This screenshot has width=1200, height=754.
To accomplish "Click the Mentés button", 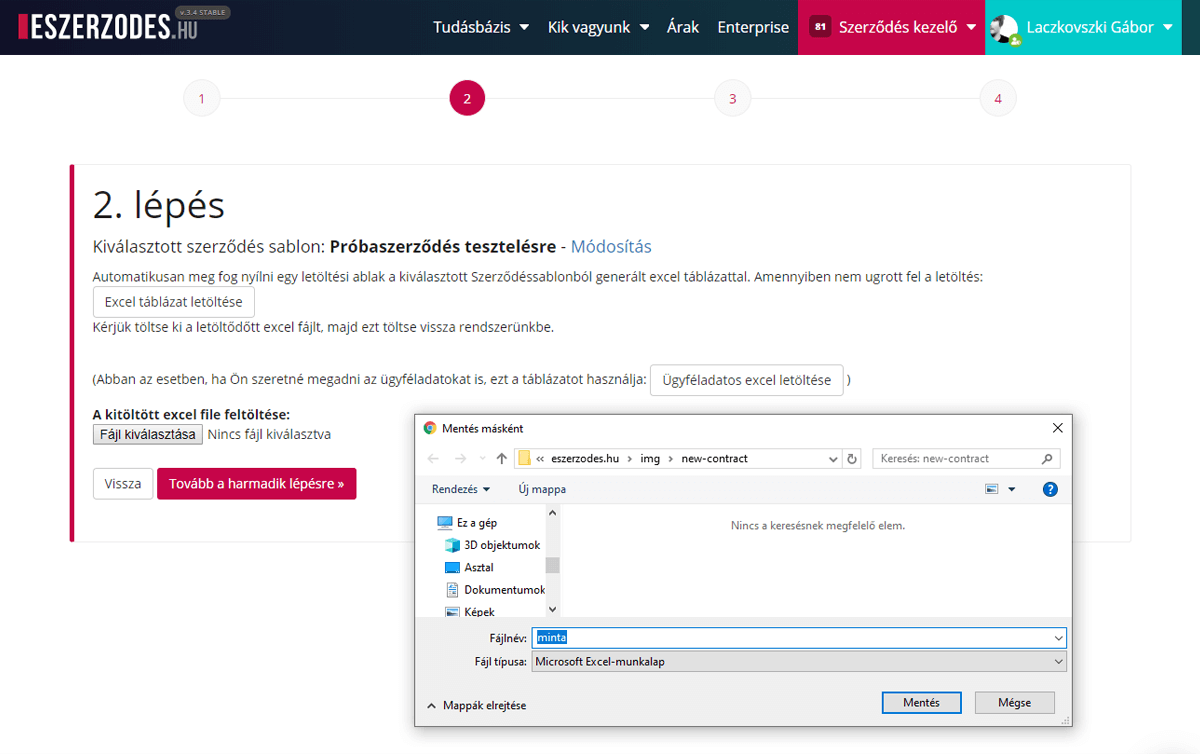I will tap(921, 703).
